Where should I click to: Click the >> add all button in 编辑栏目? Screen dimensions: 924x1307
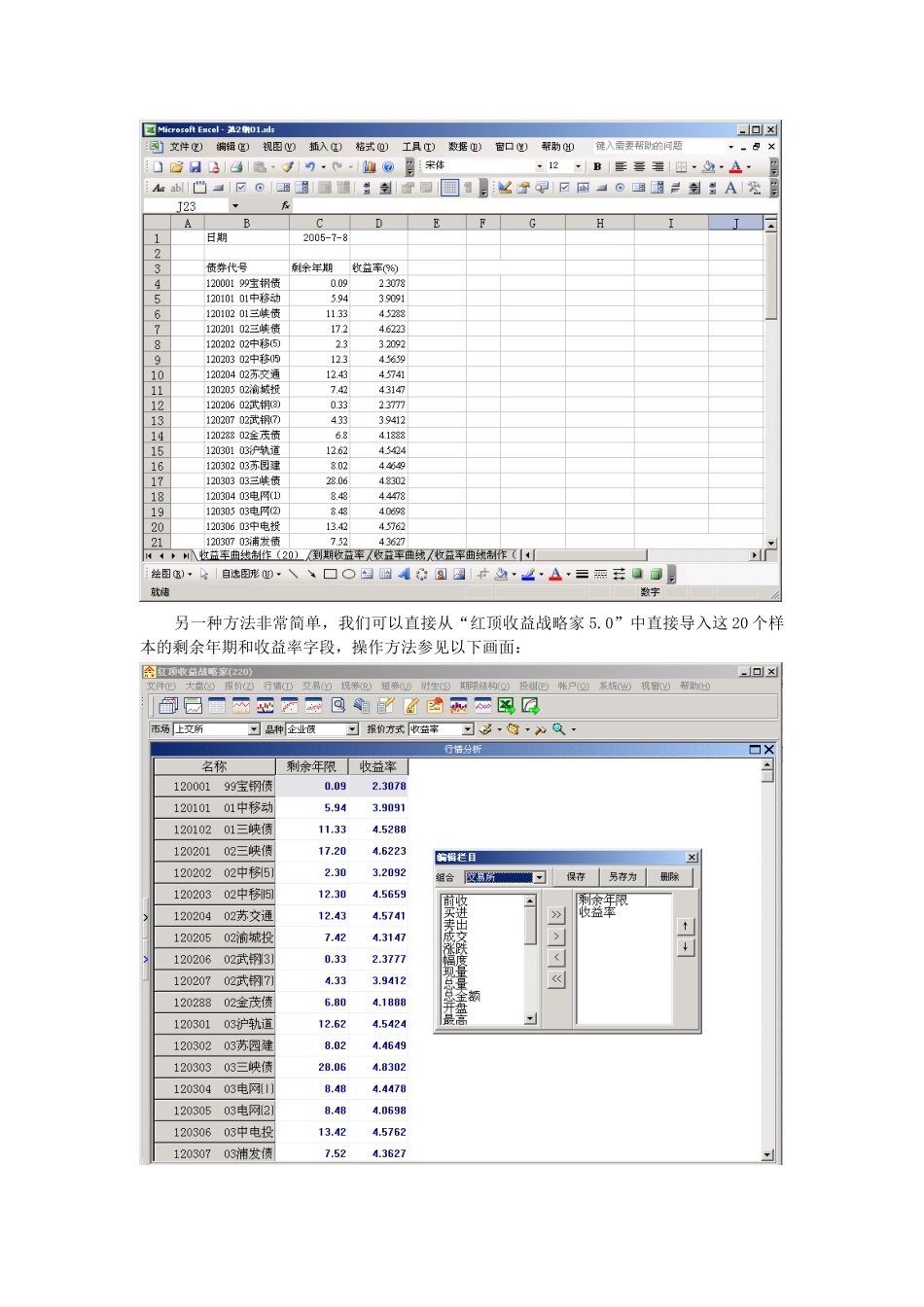[x=556, y=915]
